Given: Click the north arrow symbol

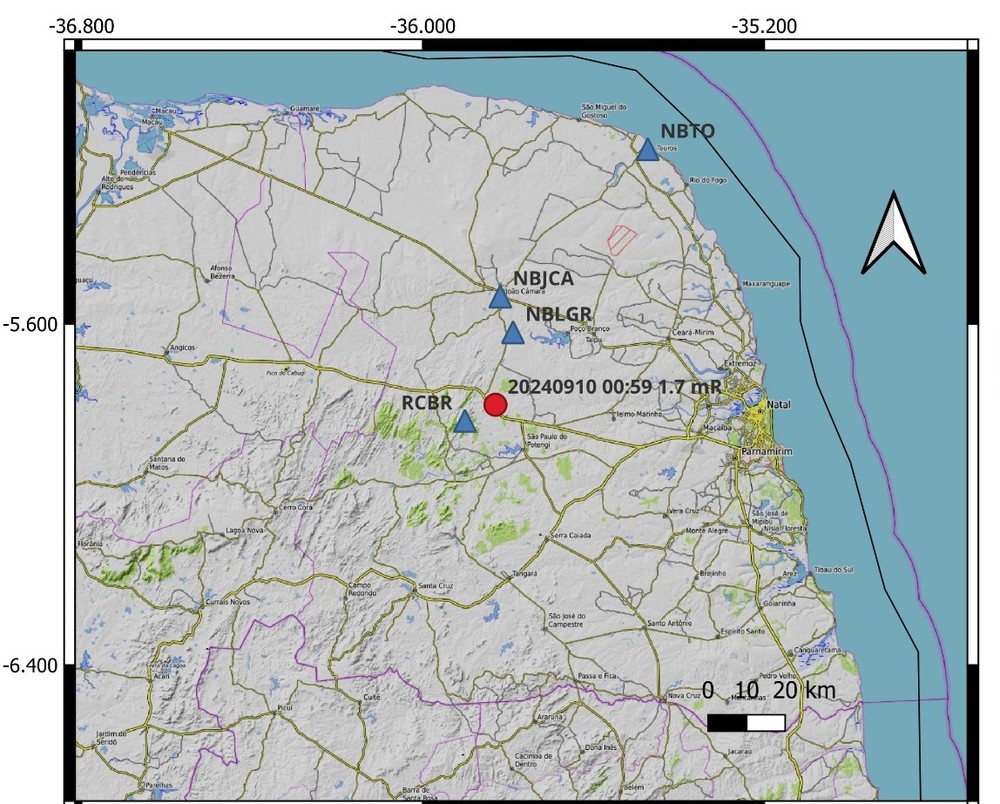Looking at the screenshot, I should pos(893,233).
